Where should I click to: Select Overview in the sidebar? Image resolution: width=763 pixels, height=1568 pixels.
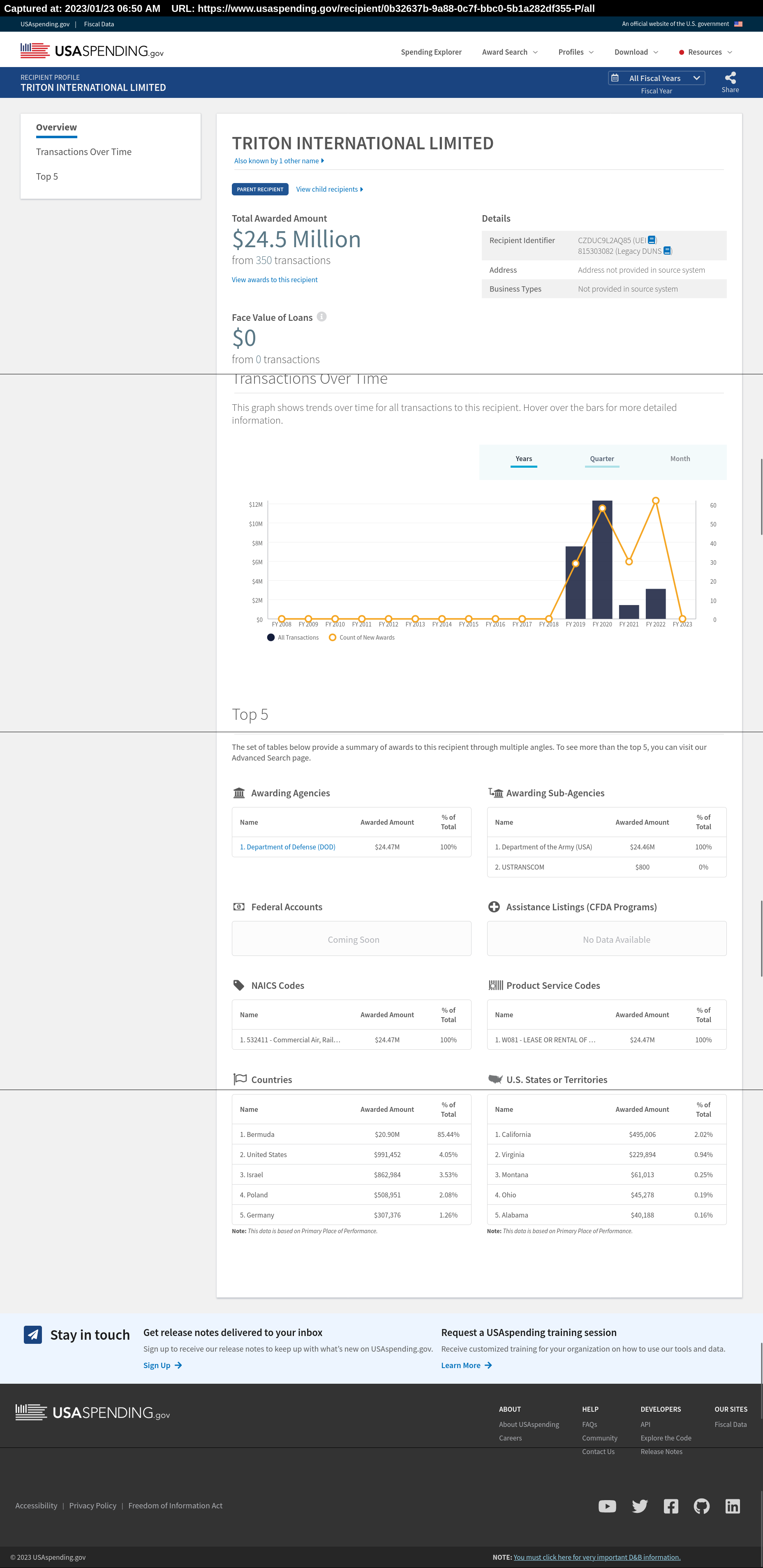(x=56, y=127)
